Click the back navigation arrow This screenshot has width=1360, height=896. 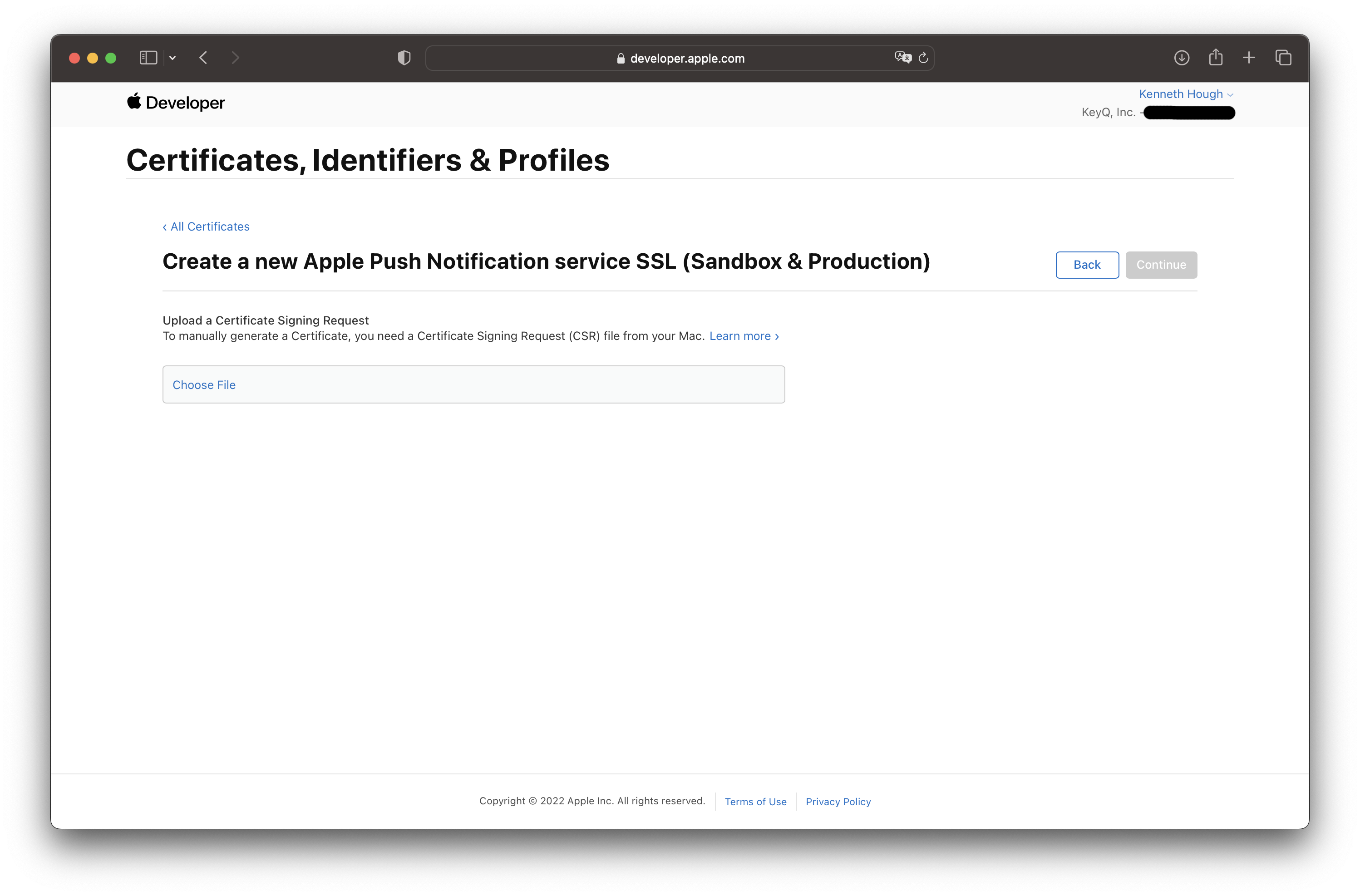(x=203, y=57)
